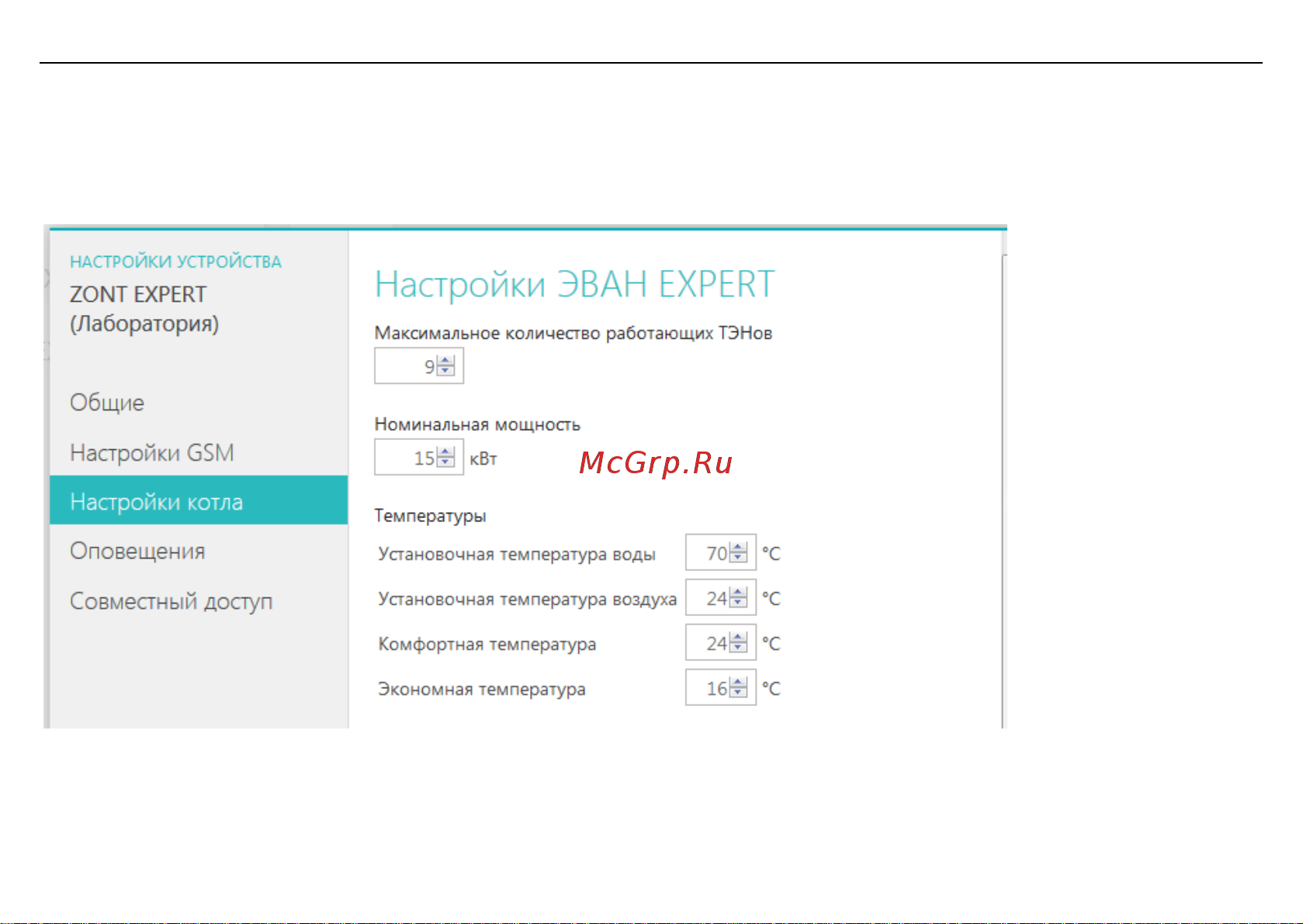Image resolution: width=1303 pixels, height=924 pixels.
Task: Click ZONT EXPERT (Лаборатория) device name
Action: (x=144, y=309)
